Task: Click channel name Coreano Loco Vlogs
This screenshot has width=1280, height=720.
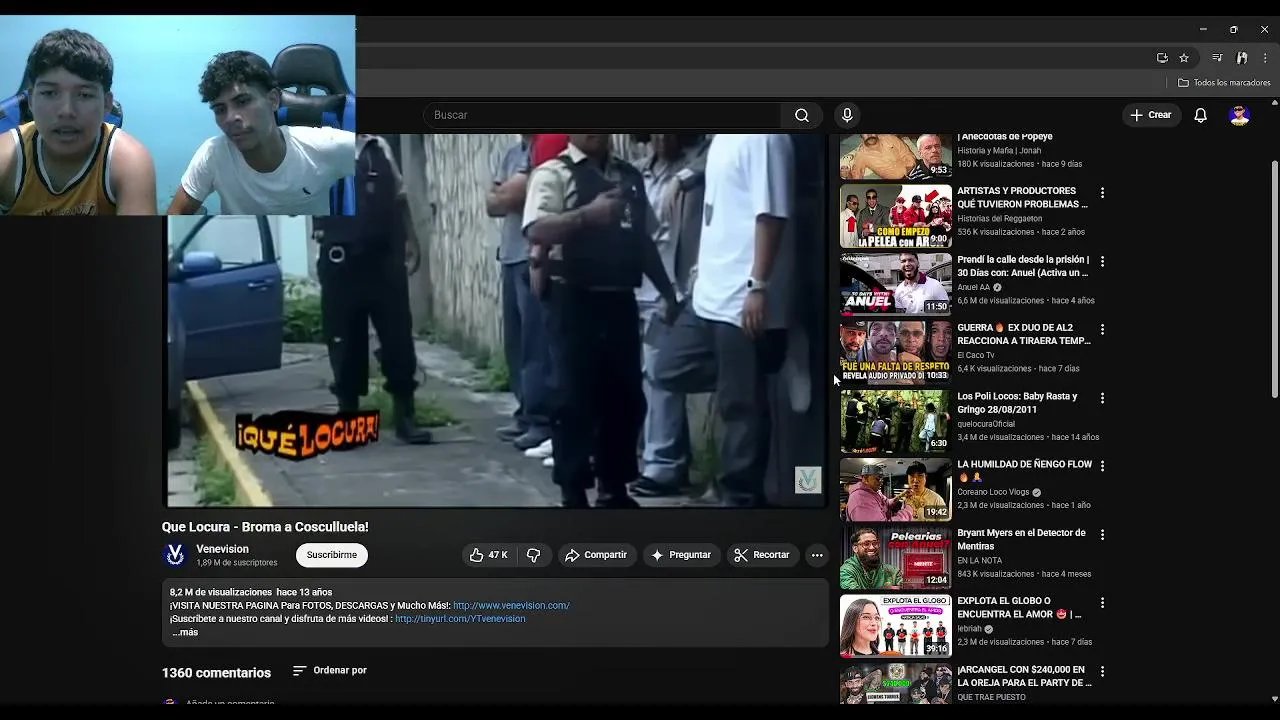Action: point(993,492)
